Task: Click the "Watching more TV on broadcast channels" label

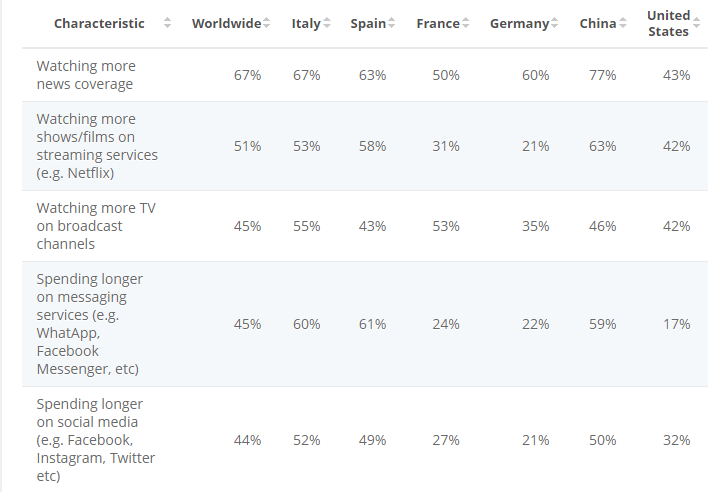Action: coord(96,226)
